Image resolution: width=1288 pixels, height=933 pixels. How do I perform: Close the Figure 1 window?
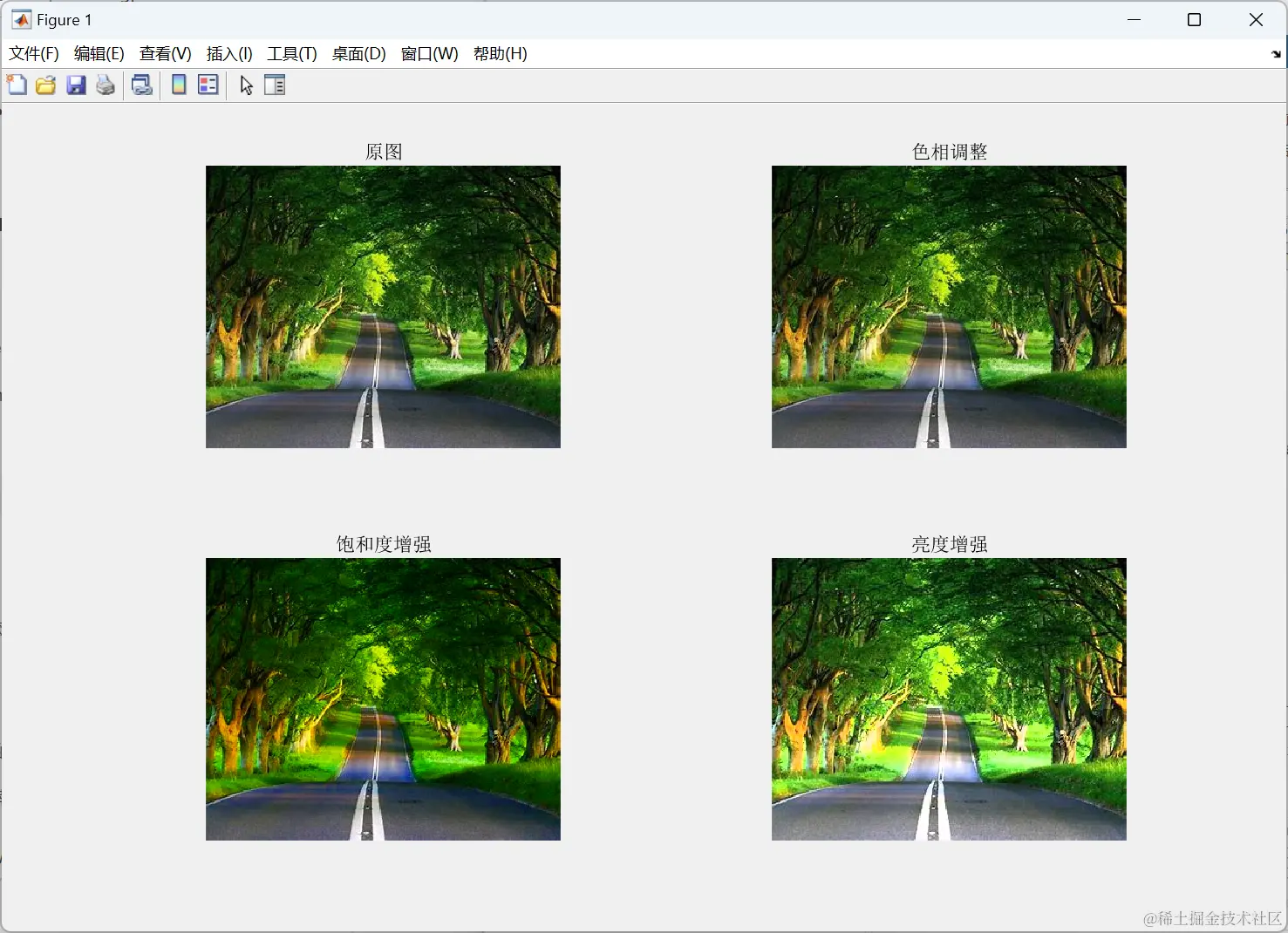pos(1256,19)
